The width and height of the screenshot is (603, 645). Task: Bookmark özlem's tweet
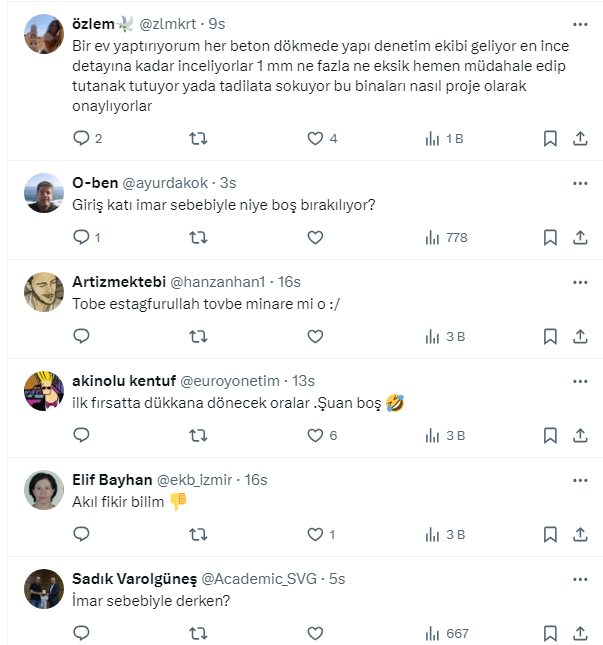pyautogui.click(x=550, y=139)
